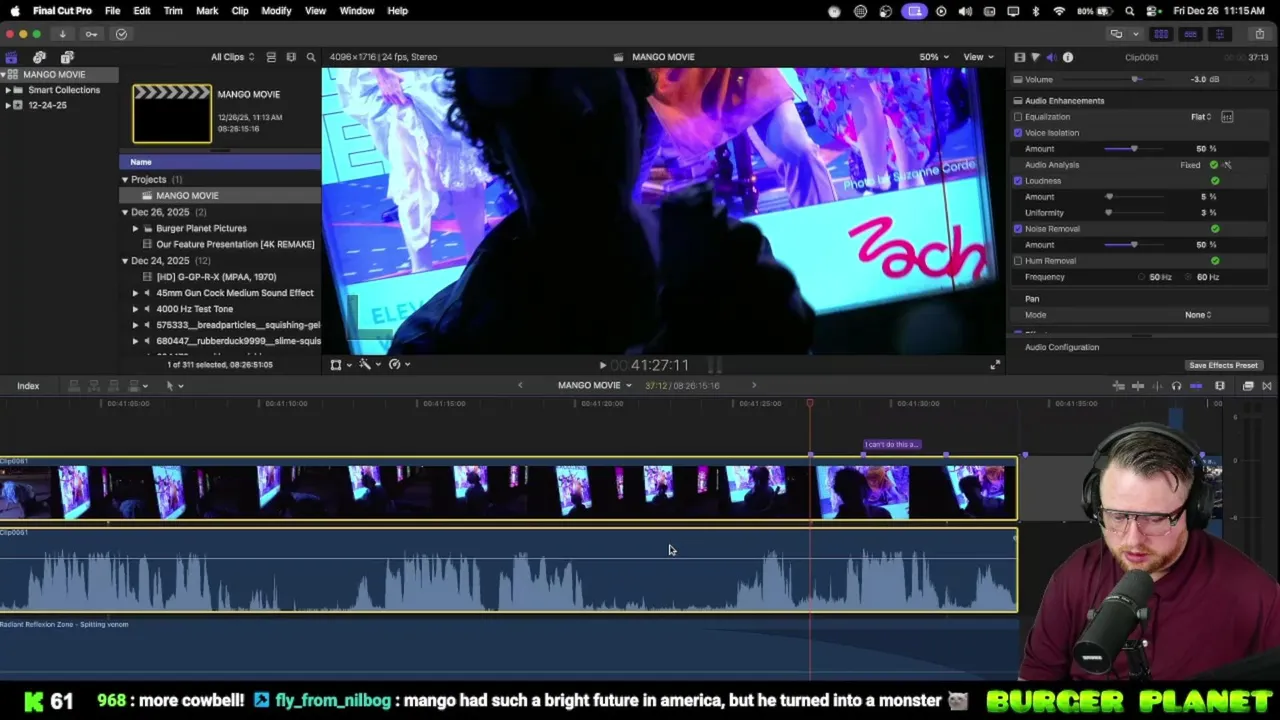
Task: Select the 60 Hz frequency radio button
Action: 1189,277
